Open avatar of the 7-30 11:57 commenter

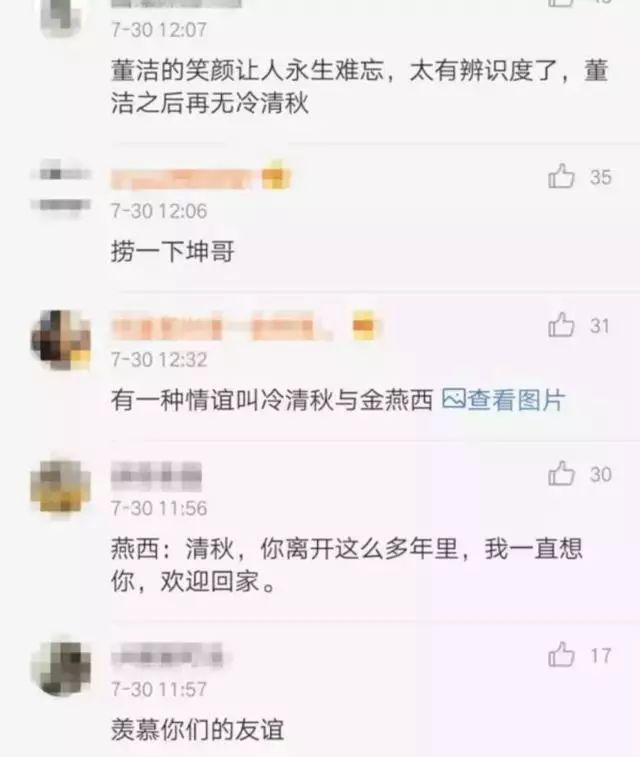[60, 669]
